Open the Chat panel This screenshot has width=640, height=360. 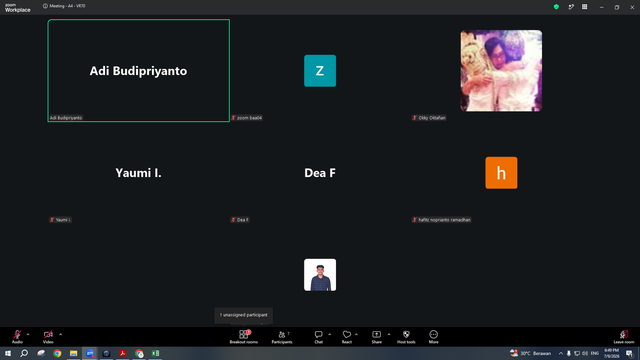click(318, 337)
